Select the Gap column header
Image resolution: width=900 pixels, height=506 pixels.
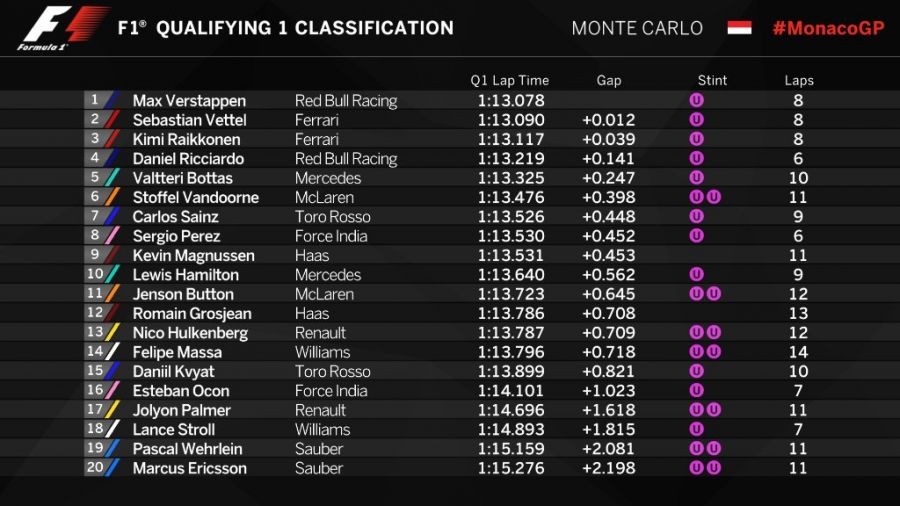click(609, 81)
